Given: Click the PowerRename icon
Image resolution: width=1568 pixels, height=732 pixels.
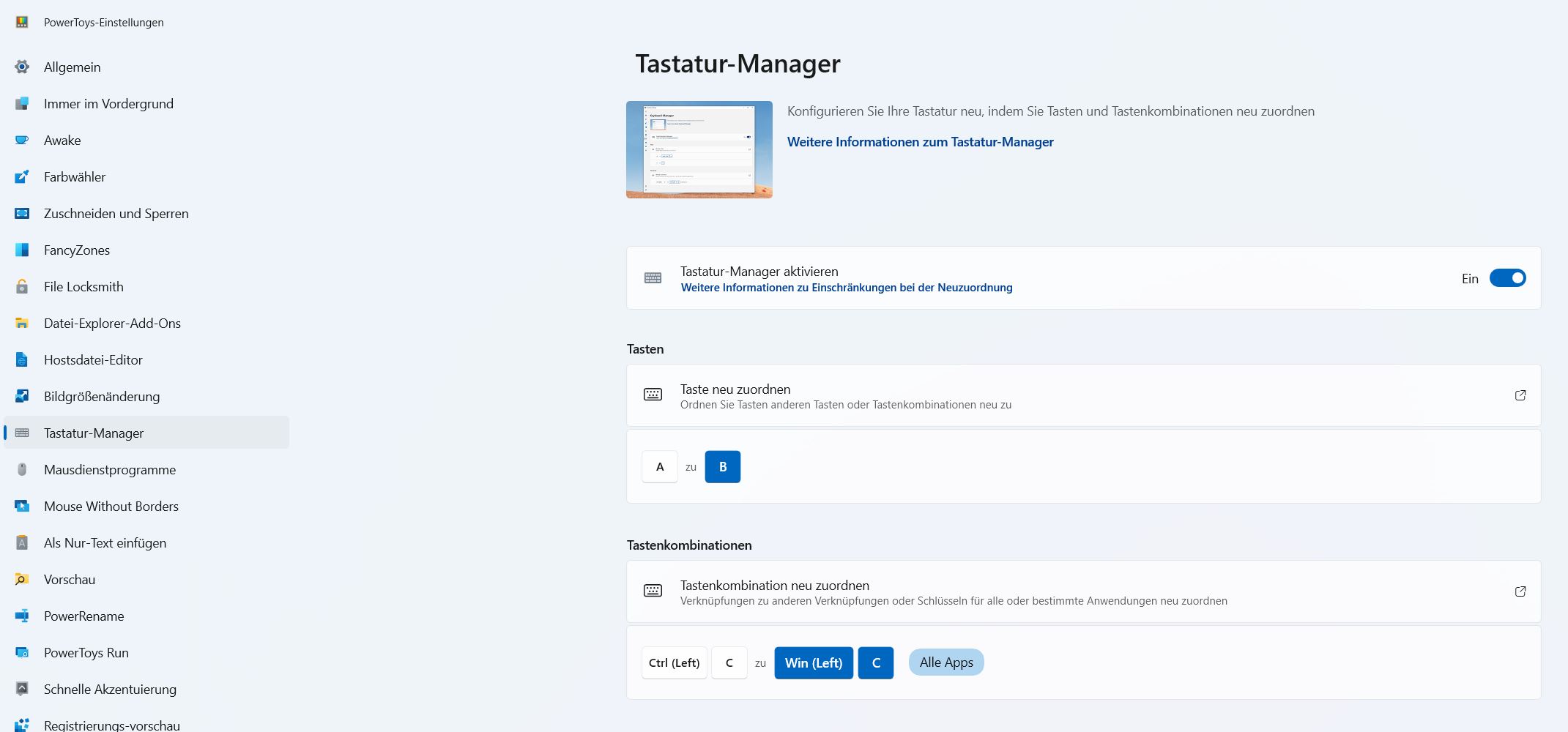Looking at the screenshot, I should [22, 616].
